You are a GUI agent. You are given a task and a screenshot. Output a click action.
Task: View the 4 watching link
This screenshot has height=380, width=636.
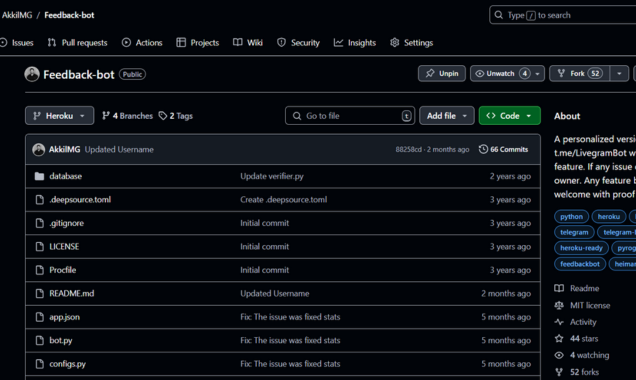point(582,355)
